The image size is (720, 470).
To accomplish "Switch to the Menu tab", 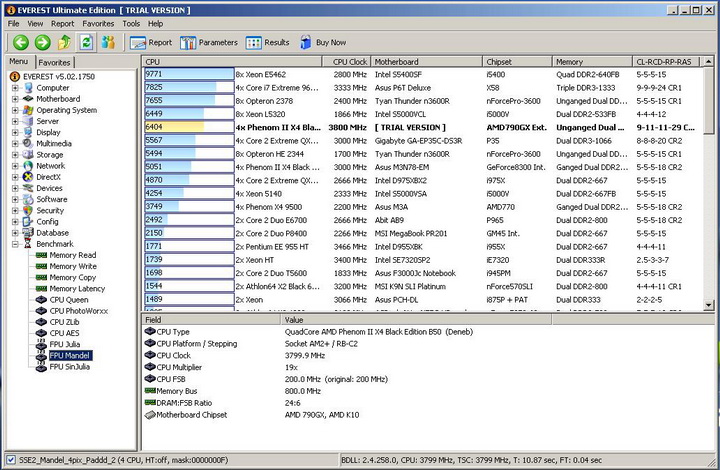I will click(19, 62).
